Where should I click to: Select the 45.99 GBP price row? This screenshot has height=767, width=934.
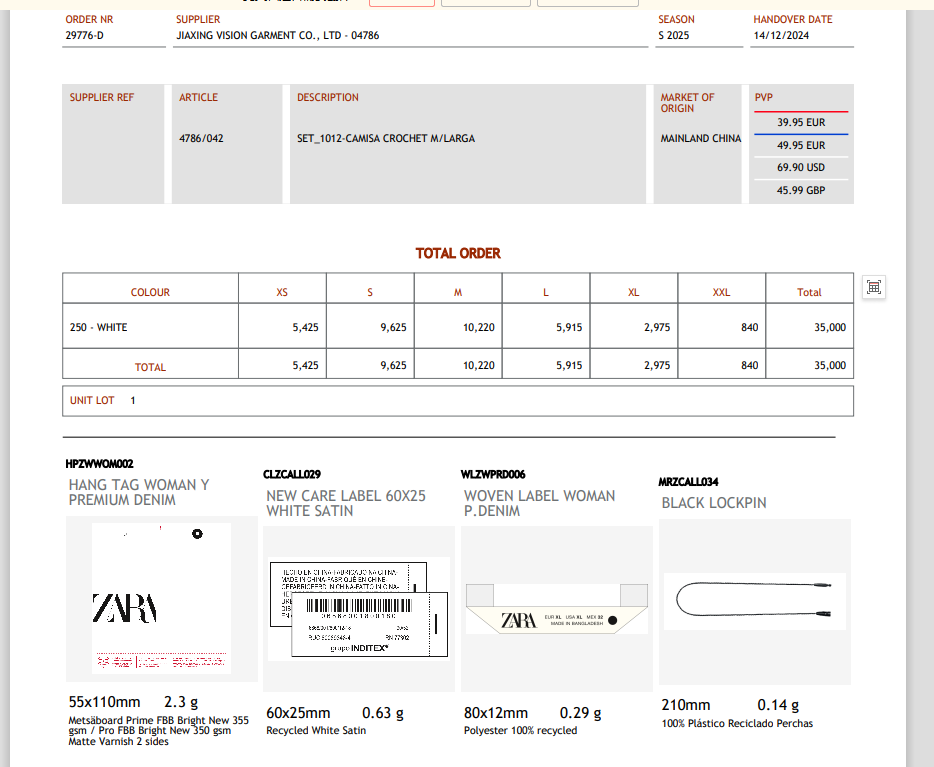[801, 190]
